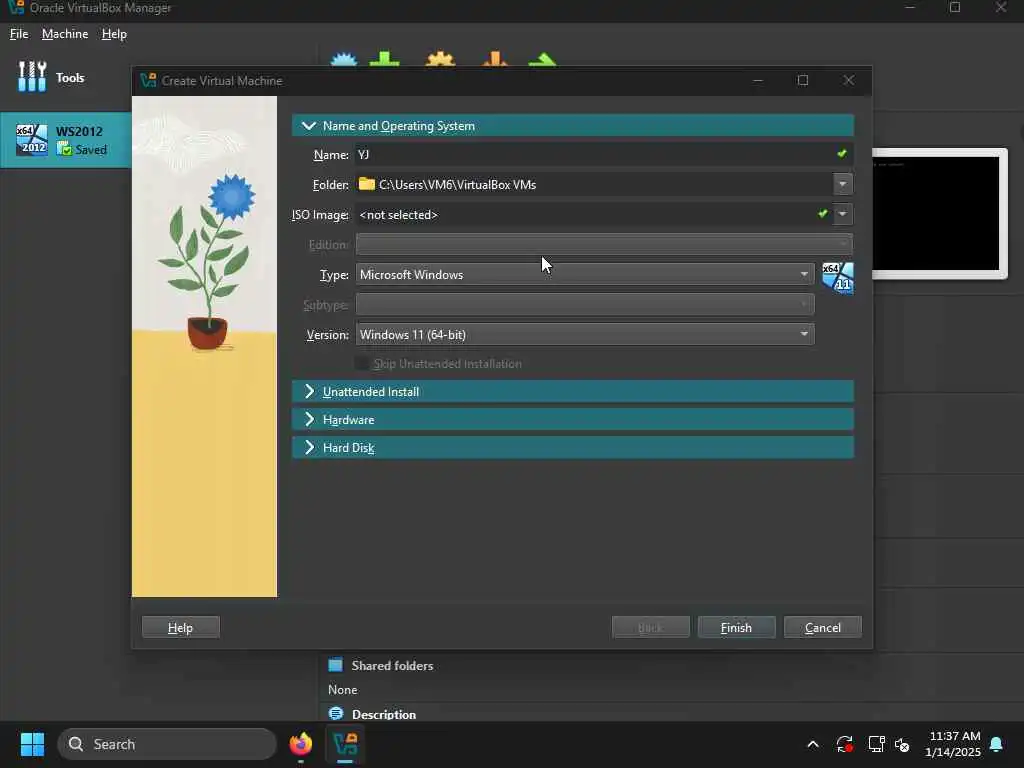This screenshot has height=768, width=1024.
Task: Open the notification bell
Action: pyautogui.click(x=997, y=744)
